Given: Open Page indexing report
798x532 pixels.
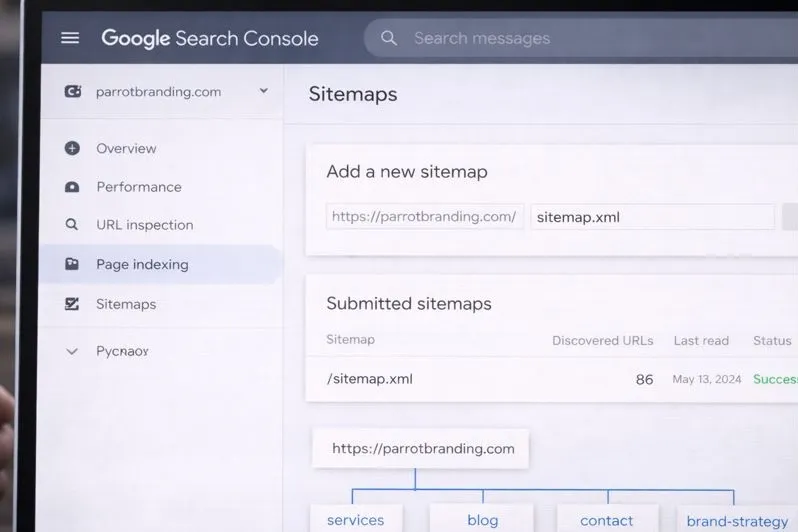Looking at the screenshot, I should (142, 265).
